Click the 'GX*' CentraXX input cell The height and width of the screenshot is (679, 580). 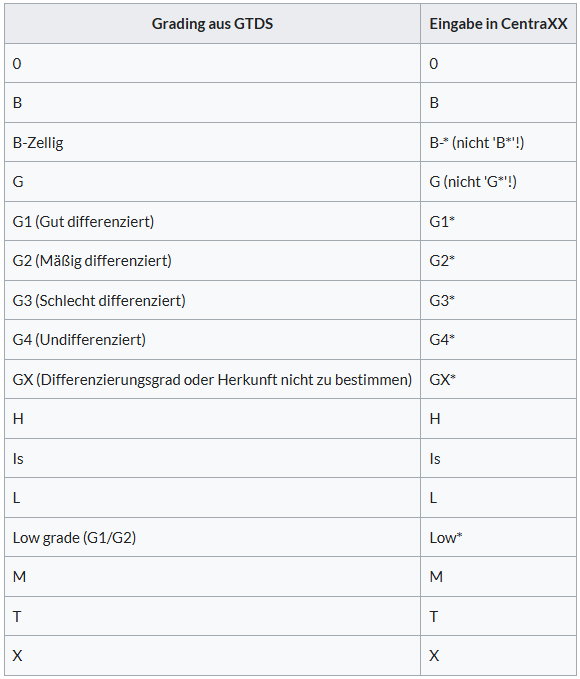(498, 379)
